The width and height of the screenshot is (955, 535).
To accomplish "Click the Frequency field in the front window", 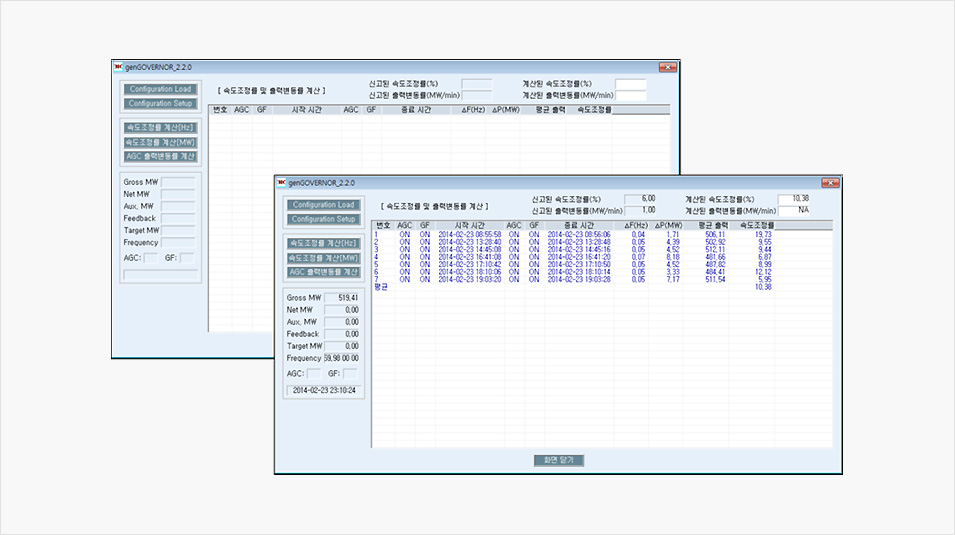I will [x=341, y=357].
